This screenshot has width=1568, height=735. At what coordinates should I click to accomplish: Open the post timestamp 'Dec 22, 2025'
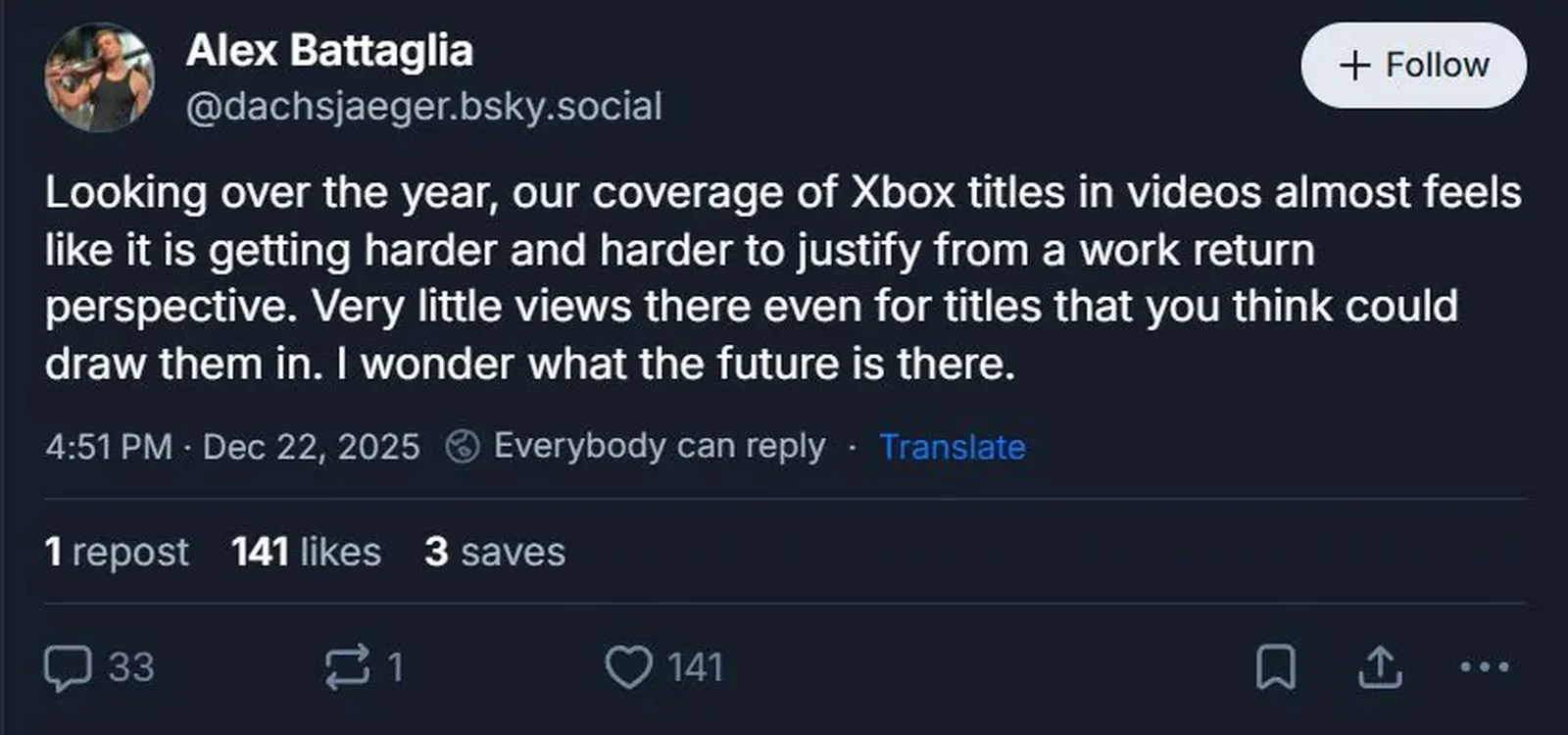pyautogui.click(x=235, y=446)
